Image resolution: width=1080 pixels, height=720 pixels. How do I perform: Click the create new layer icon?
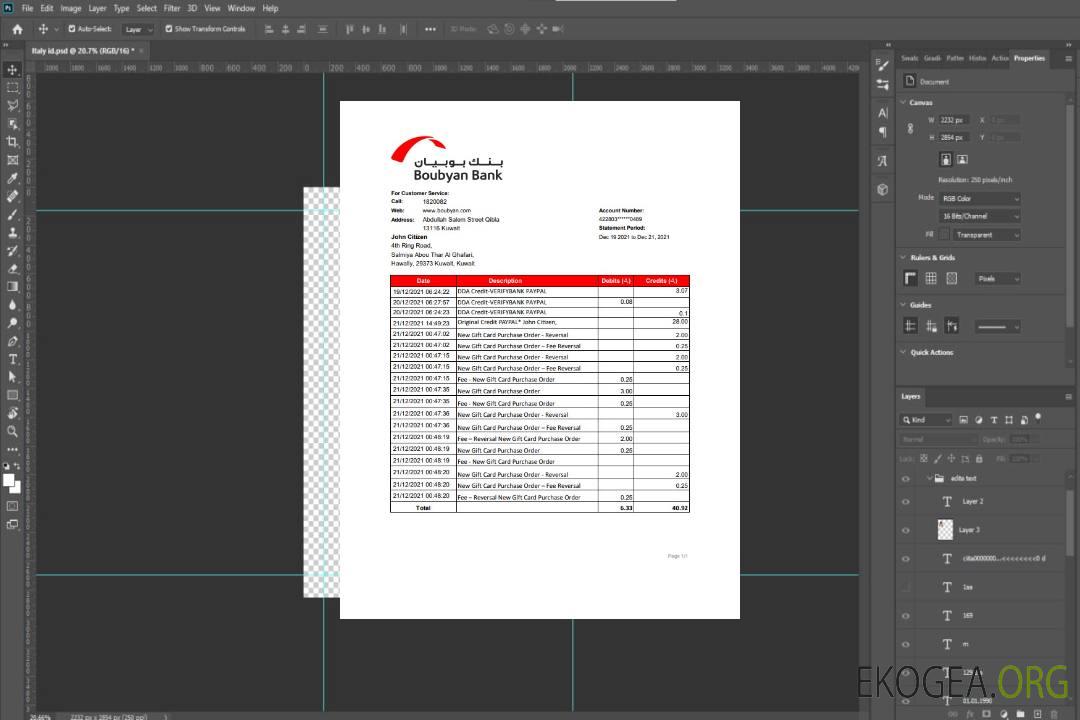[x=1037, y=714]
